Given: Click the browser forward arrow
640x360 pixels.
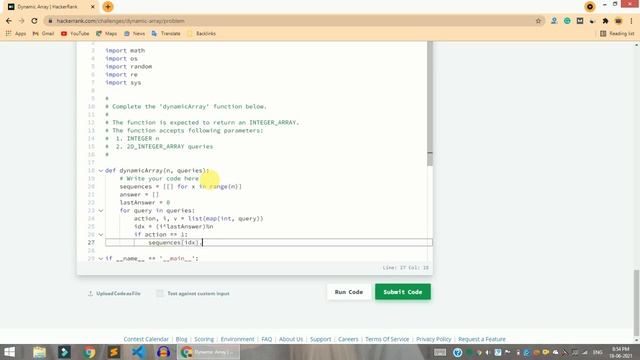Looking at the screenshot, I should click(21, 21).
